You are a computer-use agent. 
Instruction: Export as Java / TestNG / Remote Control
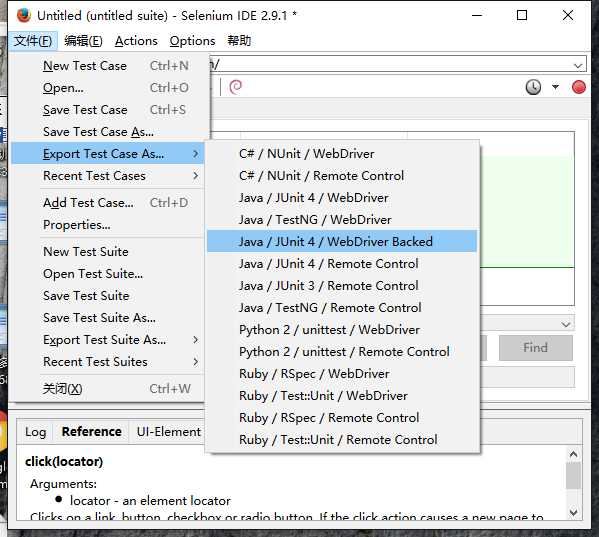pos(342,308)
